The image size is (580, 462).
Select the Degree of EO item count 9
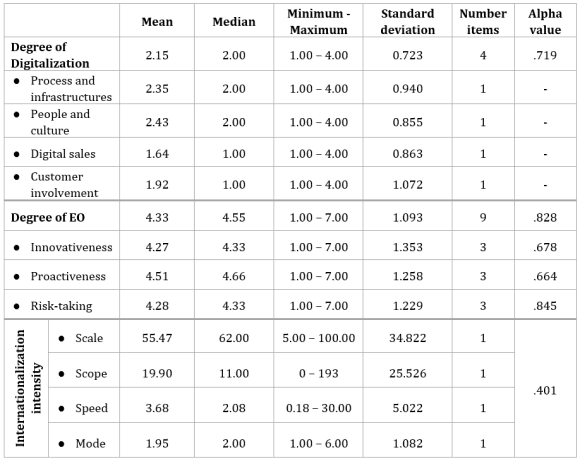(483, 217)
